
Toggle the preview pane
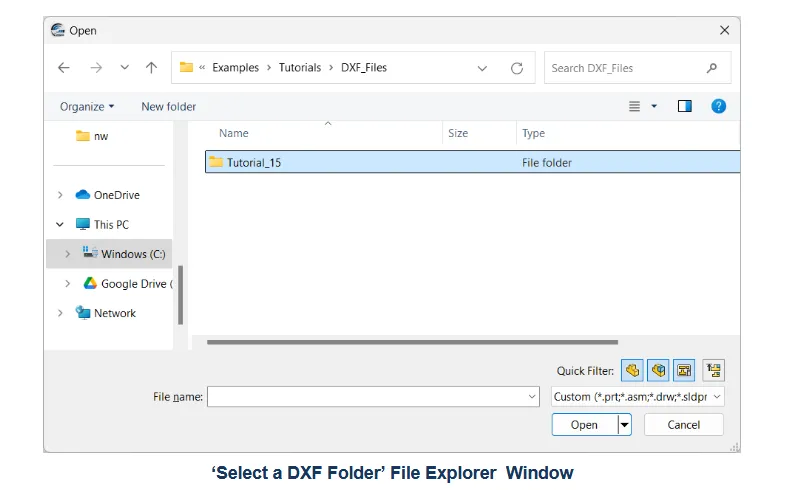[x=685, y=106]
